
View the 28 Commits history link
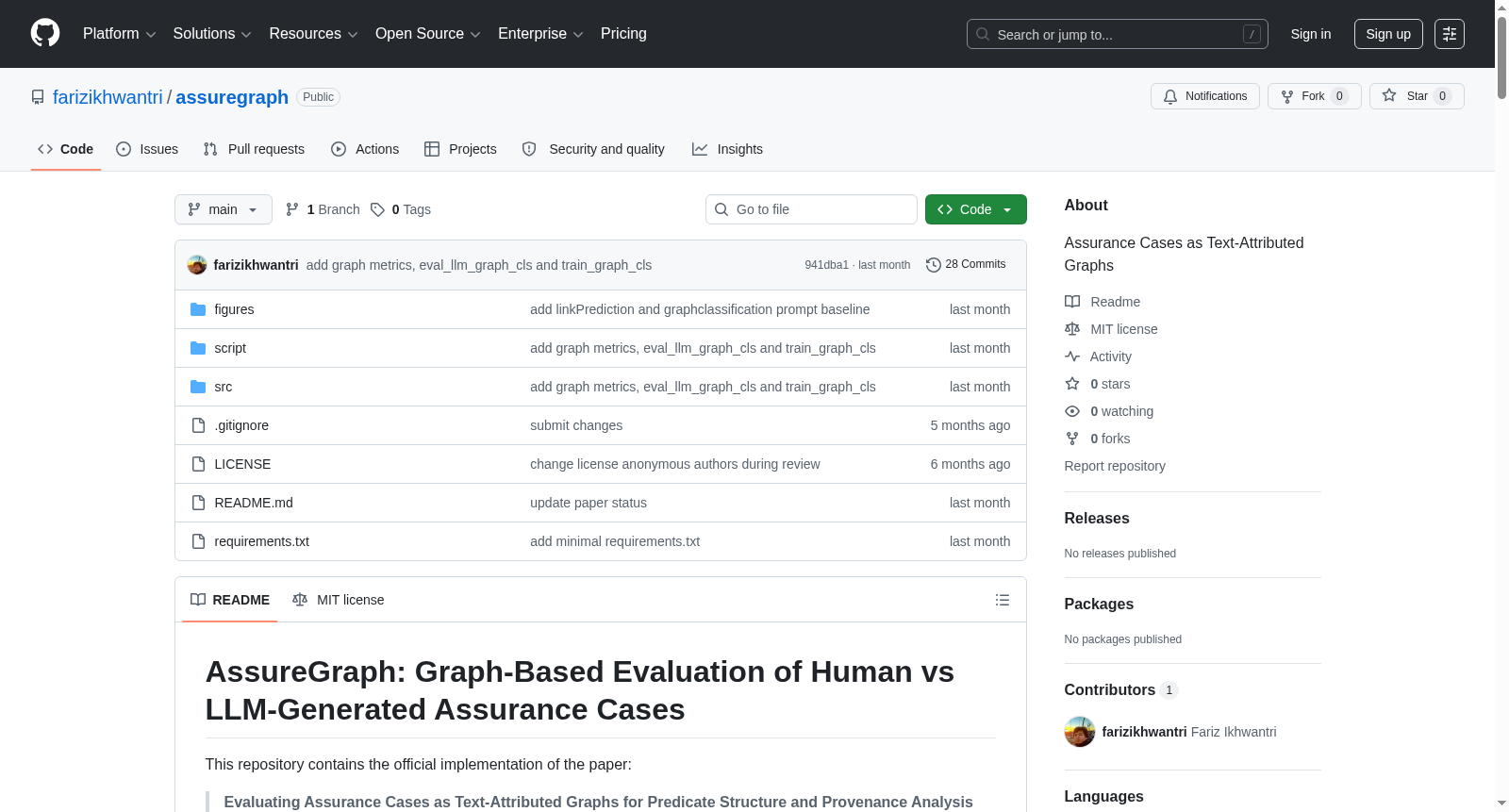pos(967,265)
